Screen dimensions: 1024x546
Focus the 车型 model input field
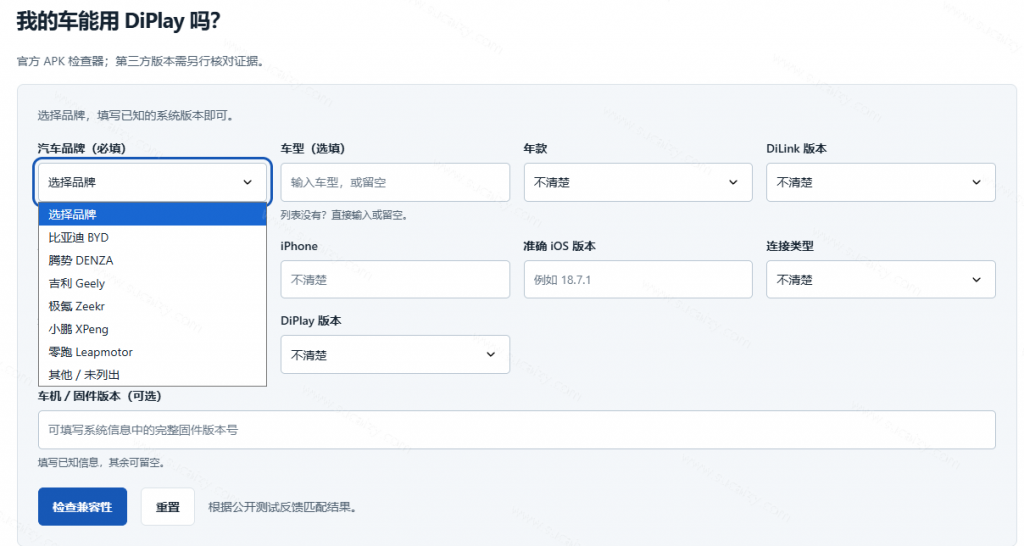point(395,182)
